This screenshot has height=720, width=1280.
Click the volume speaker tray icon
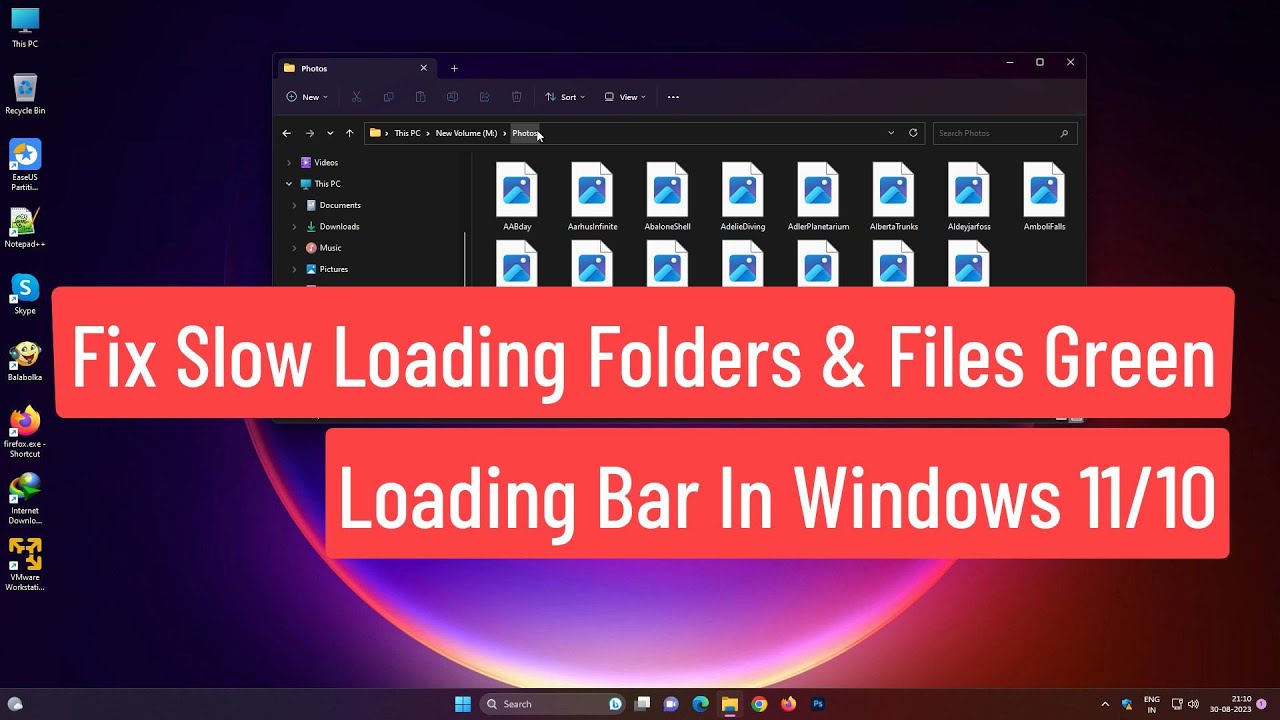(x=1193, y=704)
